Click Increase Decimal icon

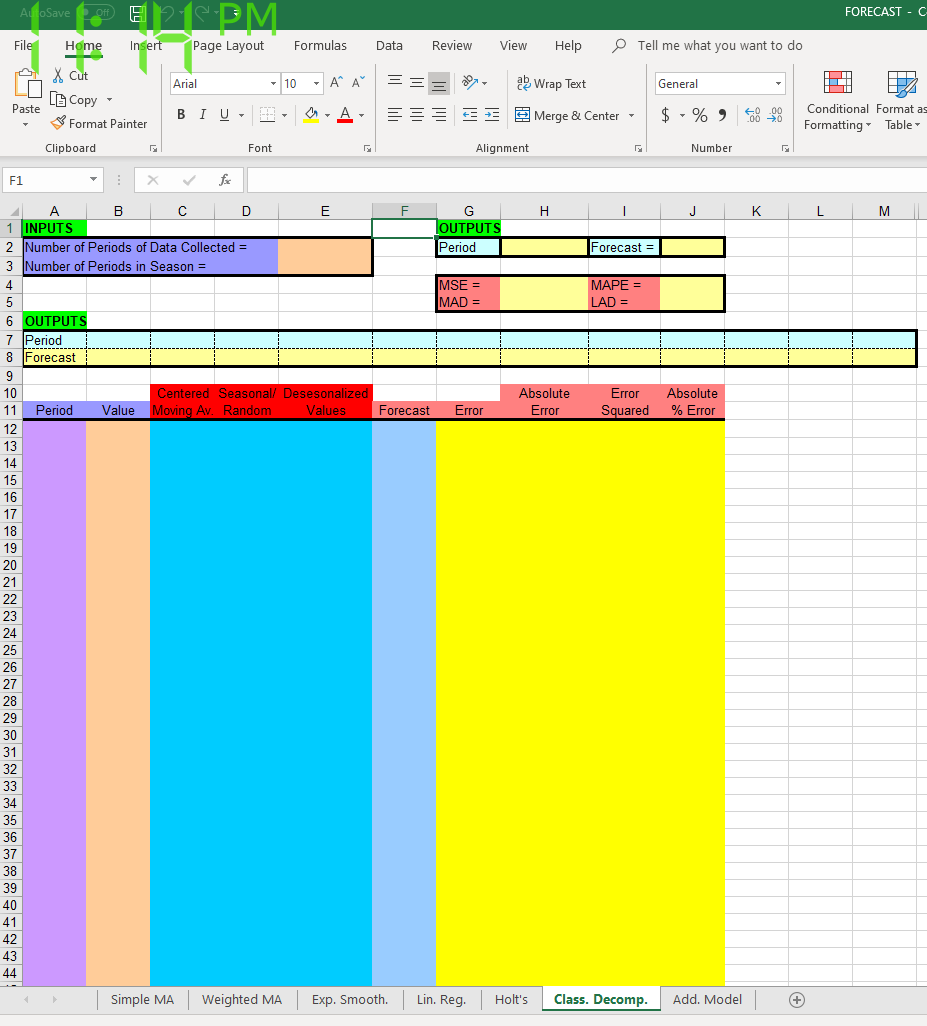[x=752, y=115]
